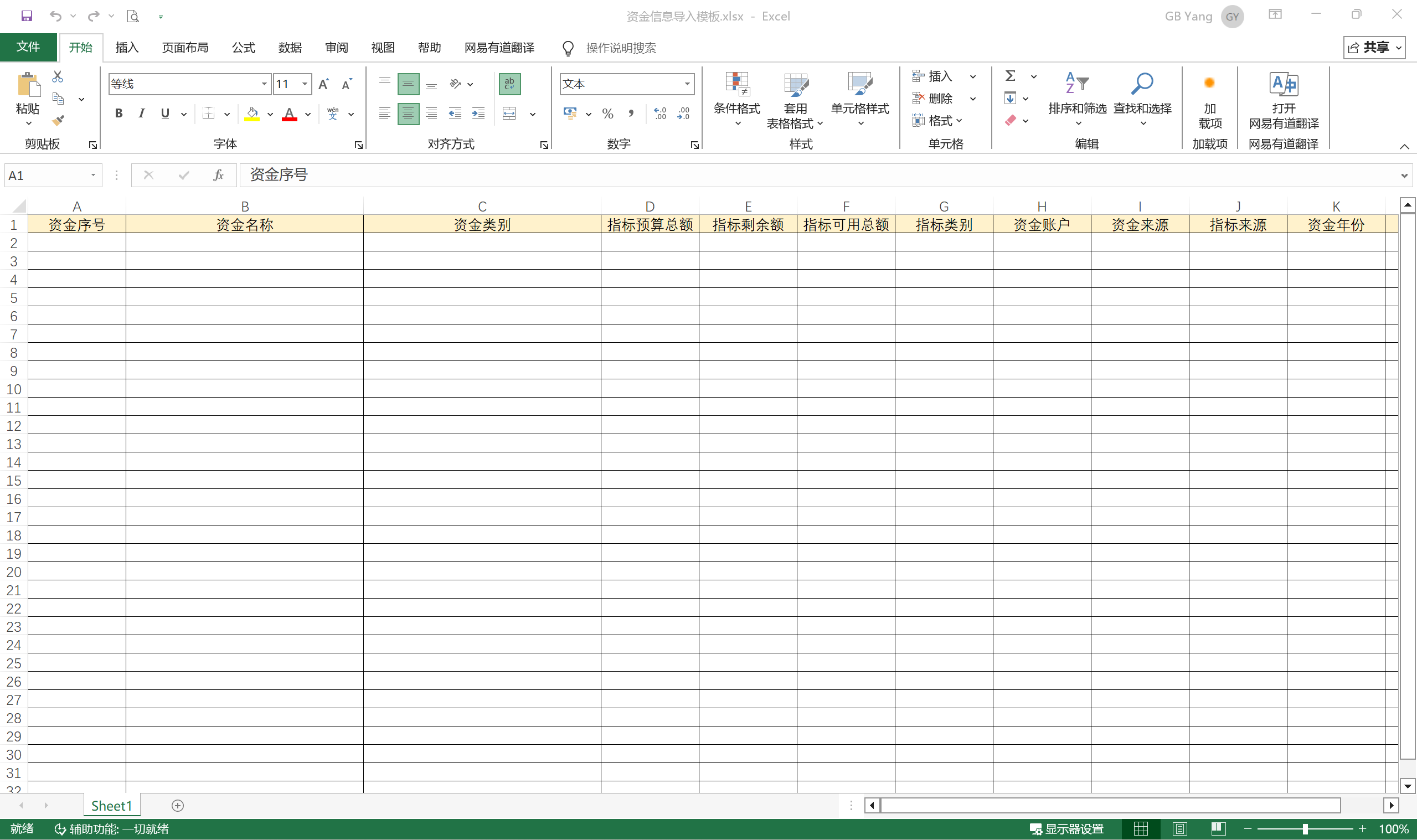The image size is (1417, 840).
Task: Open the 排序和筛选 dropdown
Action: [1078, 100]
